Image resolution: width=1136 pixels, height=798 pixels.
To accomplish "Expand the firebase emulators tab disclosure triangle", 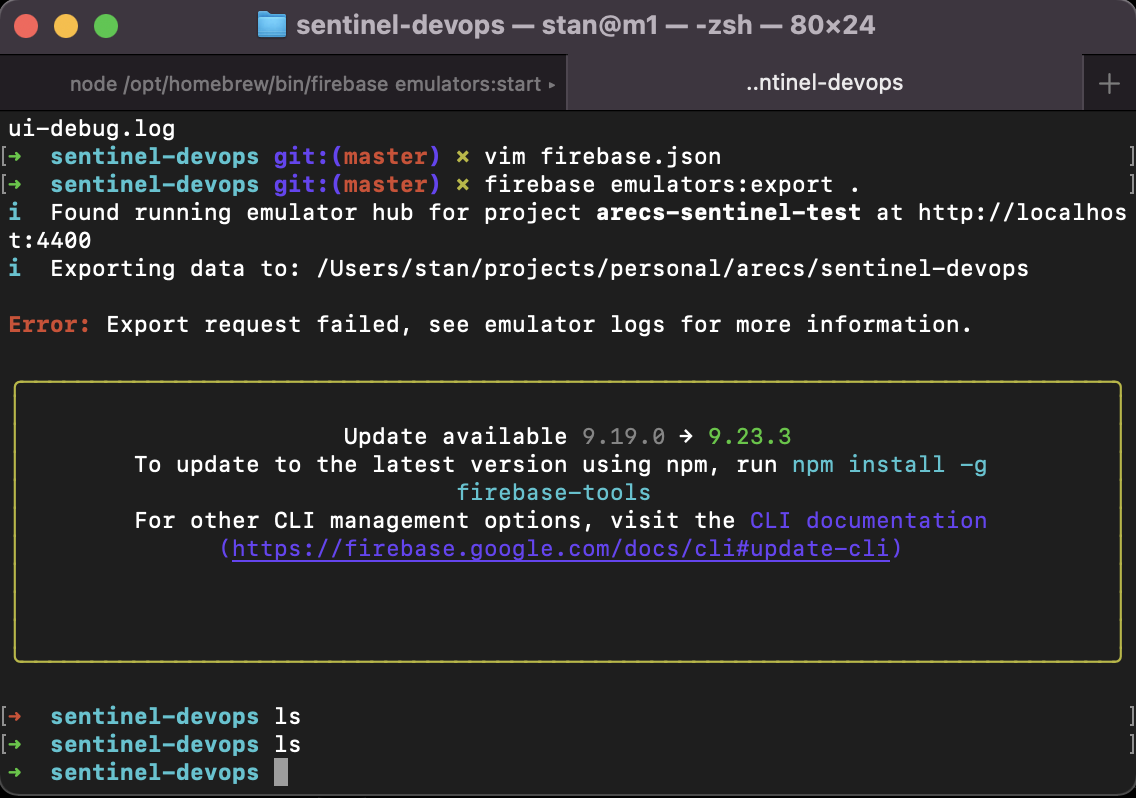I will [551, 84].
